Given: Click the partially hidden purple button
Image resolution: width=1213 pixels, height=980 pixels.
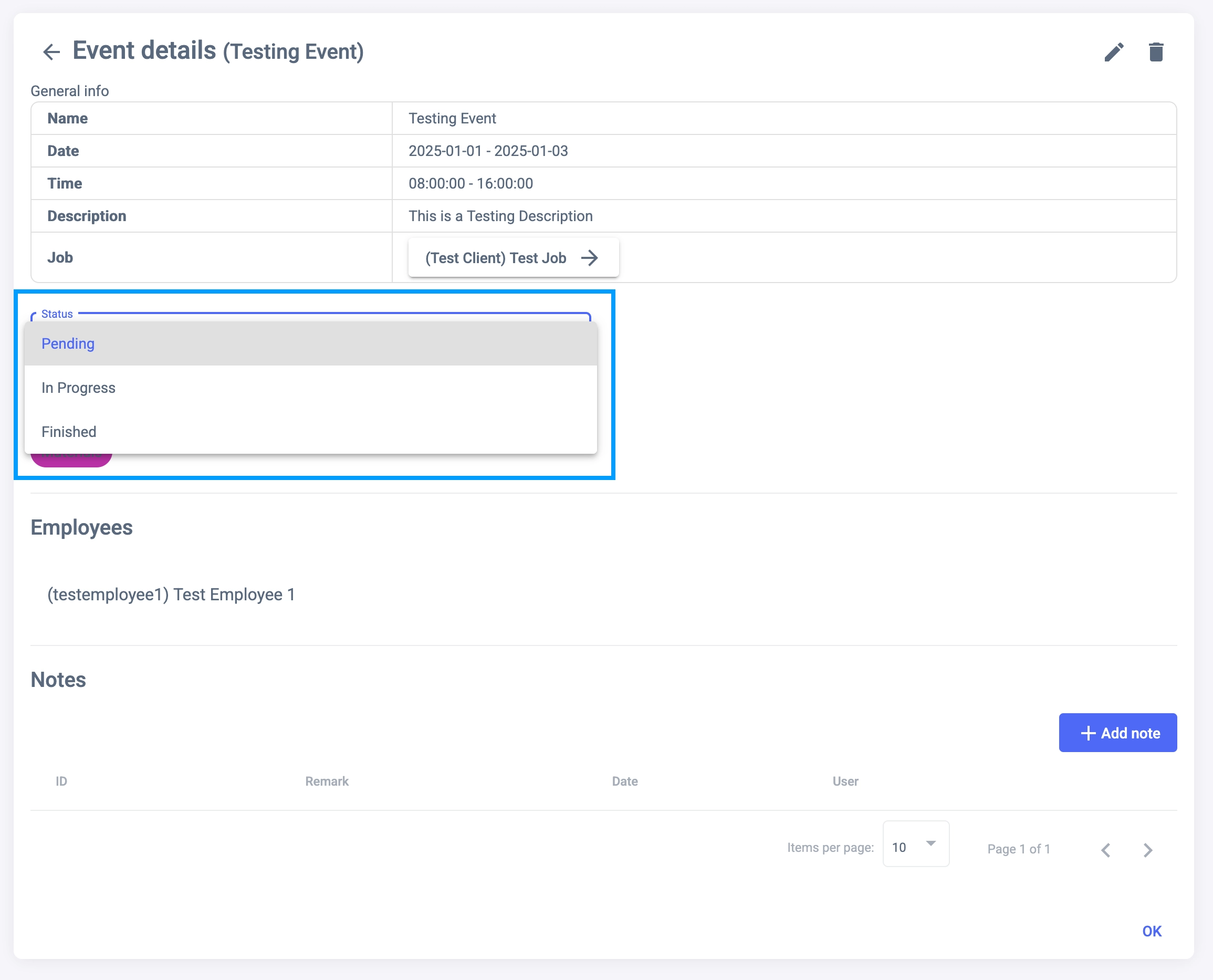Looking at the screenshot, I should pyautogui.click(x=72, y=461).
